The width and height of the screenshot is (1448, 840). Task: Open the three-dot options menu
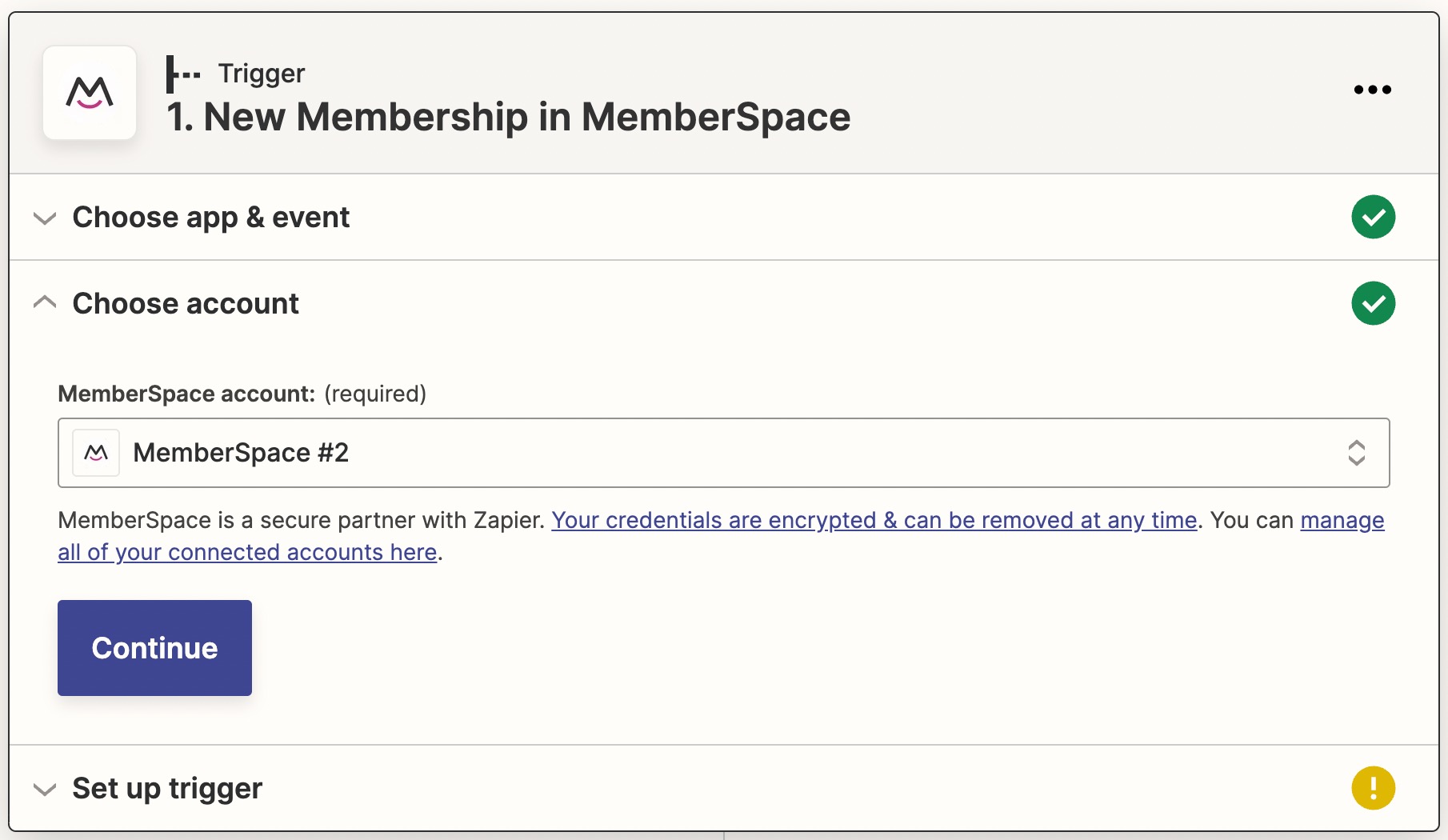pyautogui.click(x=1373, y=89)
